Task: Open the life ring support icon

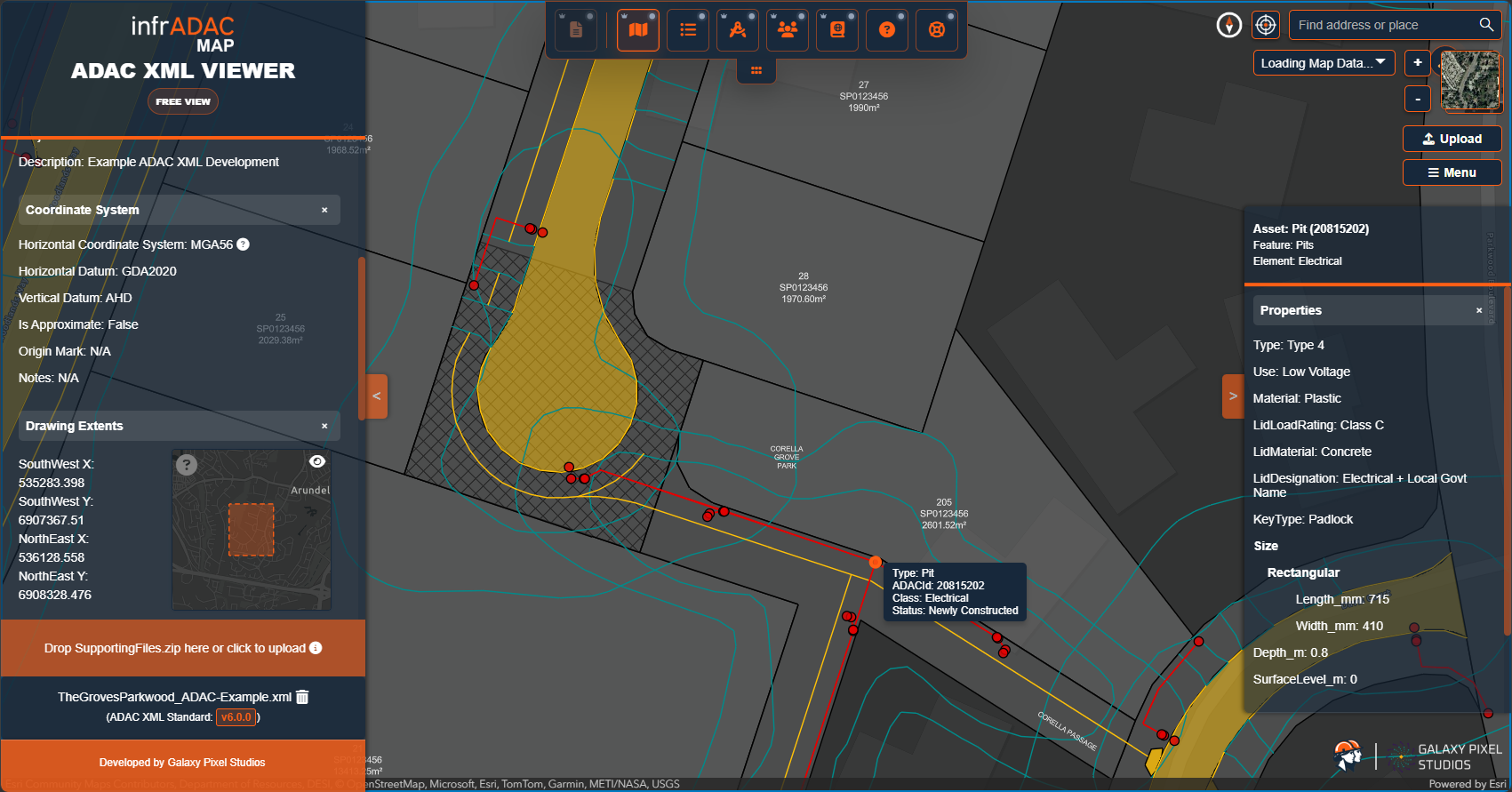Action: [x=937, y=29]
